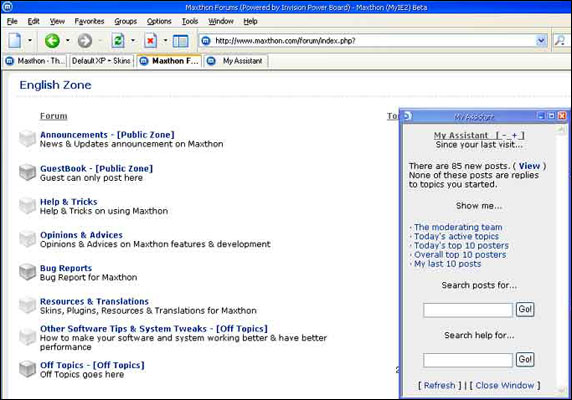
Task: Select the Maxthon F... tab
Action: [x=169, y=61]
